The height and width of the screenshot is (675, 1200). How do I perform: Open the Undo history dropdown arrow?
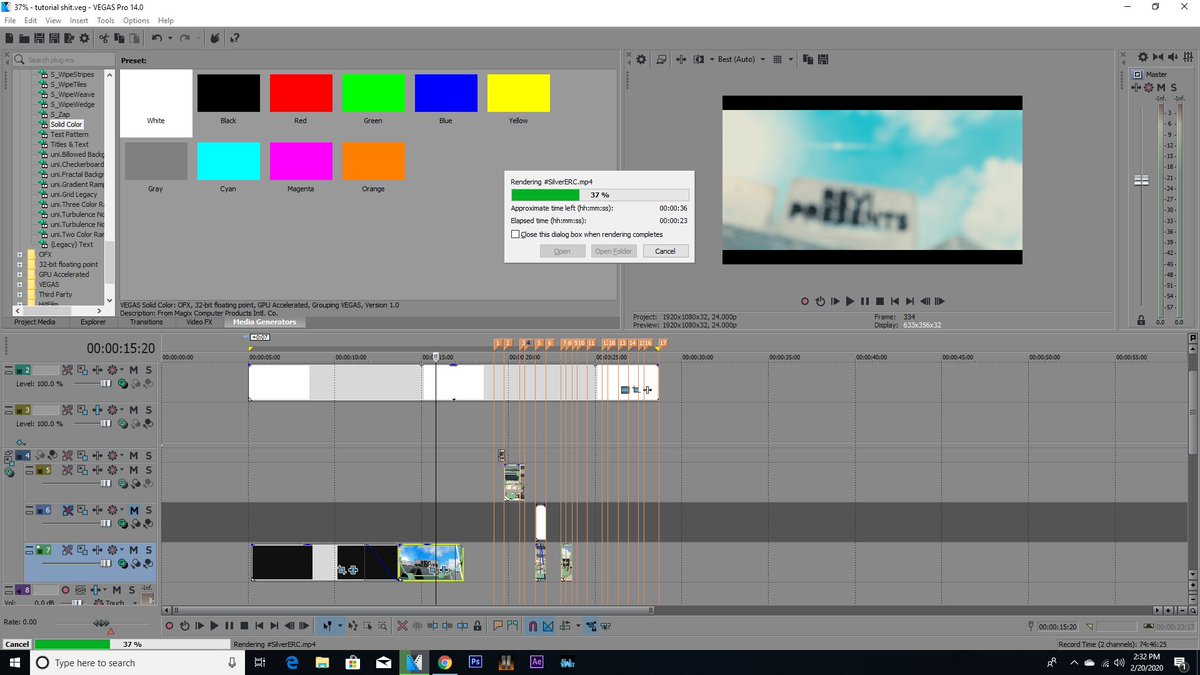coord(170,38)
